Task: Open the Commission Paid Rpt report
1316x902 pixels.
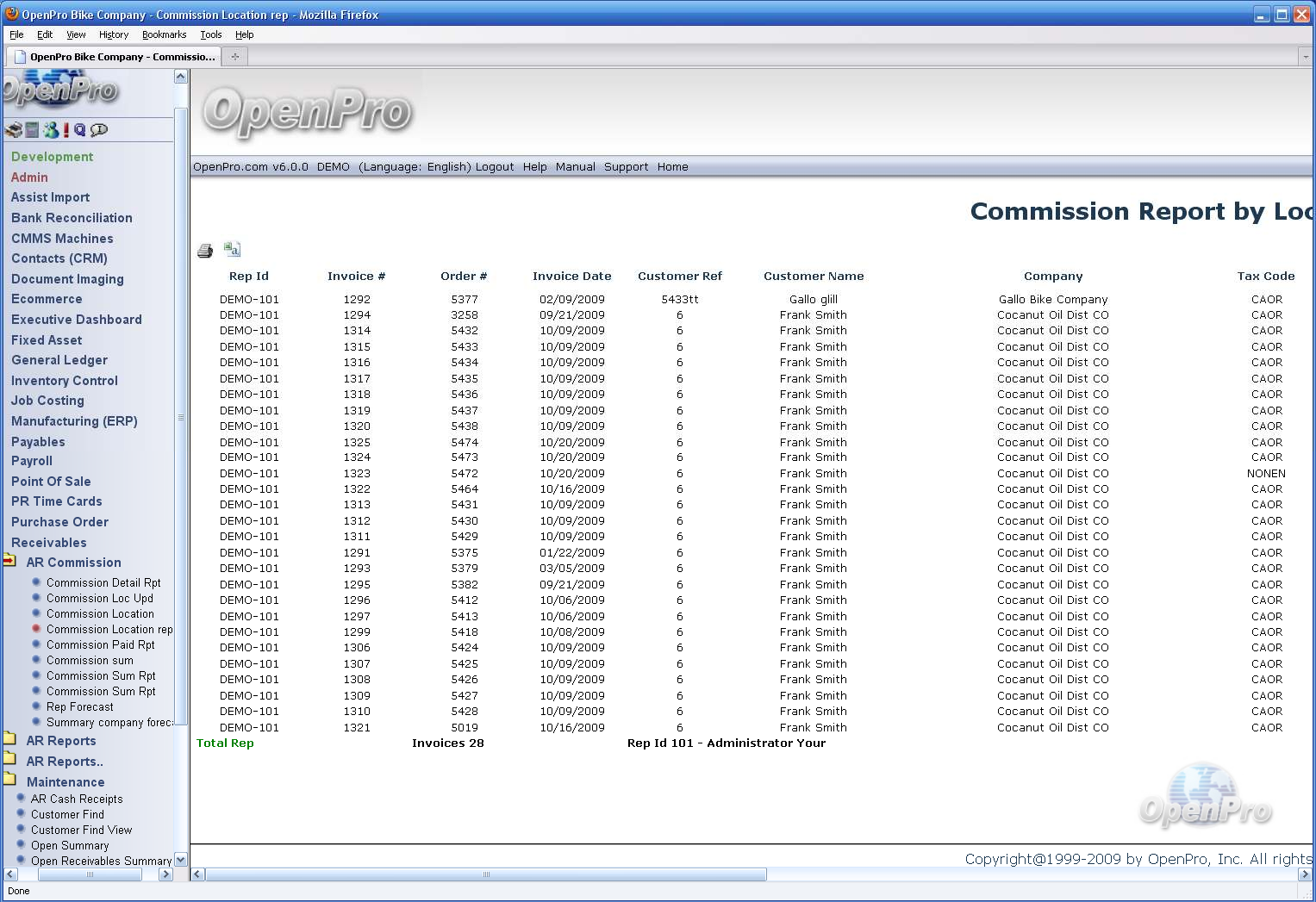Action: [x=100, y=645]
